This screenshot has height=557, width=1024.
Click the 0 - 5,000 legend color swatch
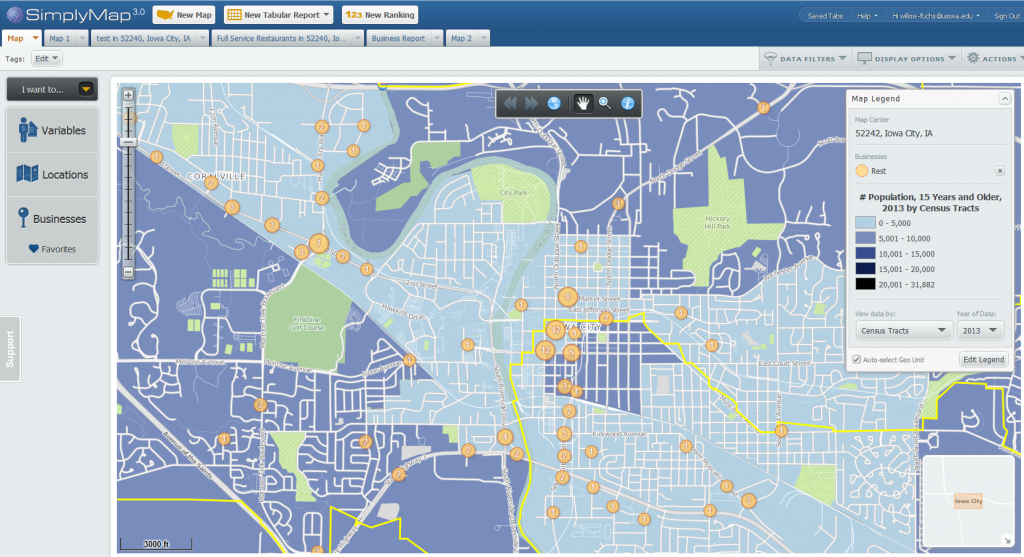865,223
